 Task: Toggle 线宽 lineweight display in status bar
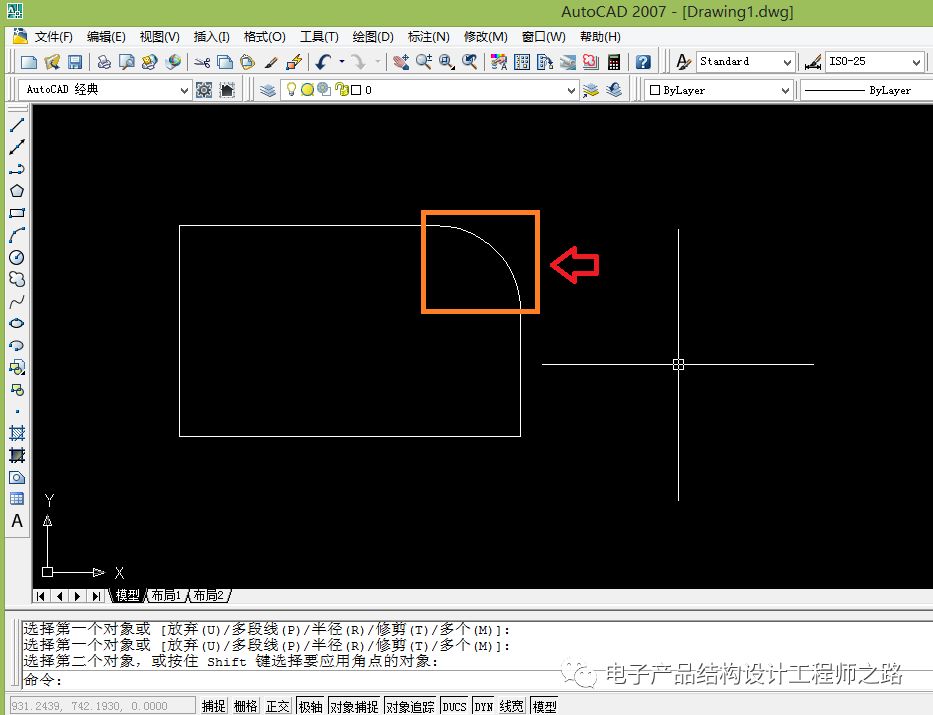511,706
